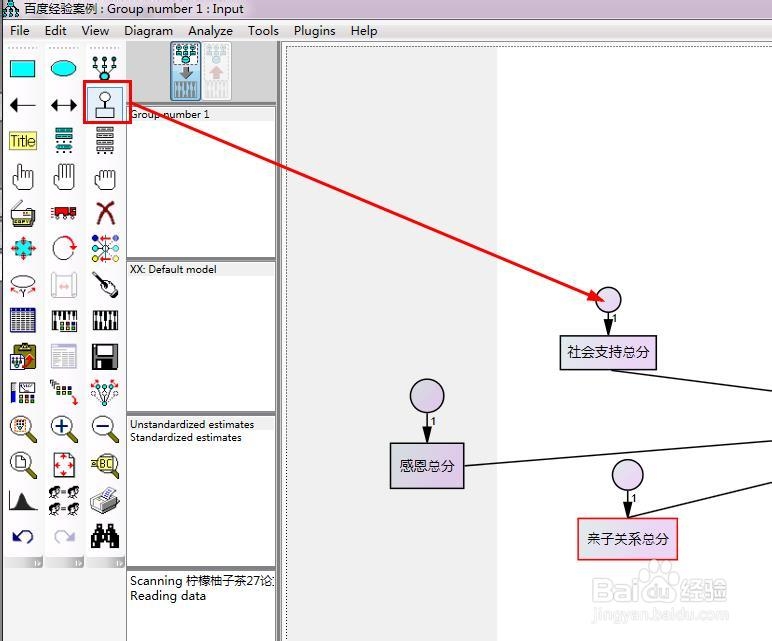This screenshot has width=772, height=641.
Task: Open the view text output tool
Action: point(64,356)
